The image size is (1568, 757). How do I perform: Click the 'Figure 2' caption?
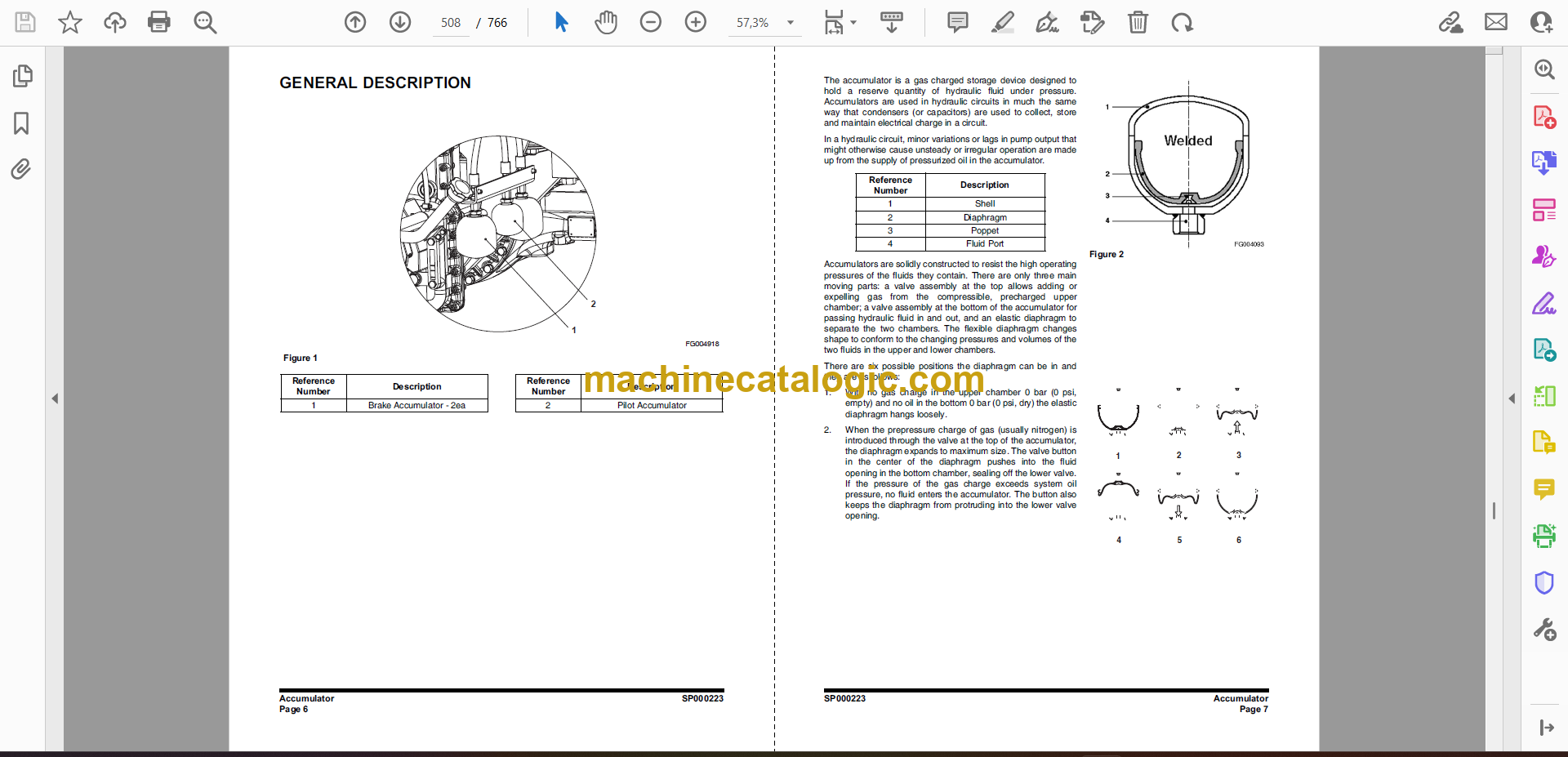coord(1107,254)
